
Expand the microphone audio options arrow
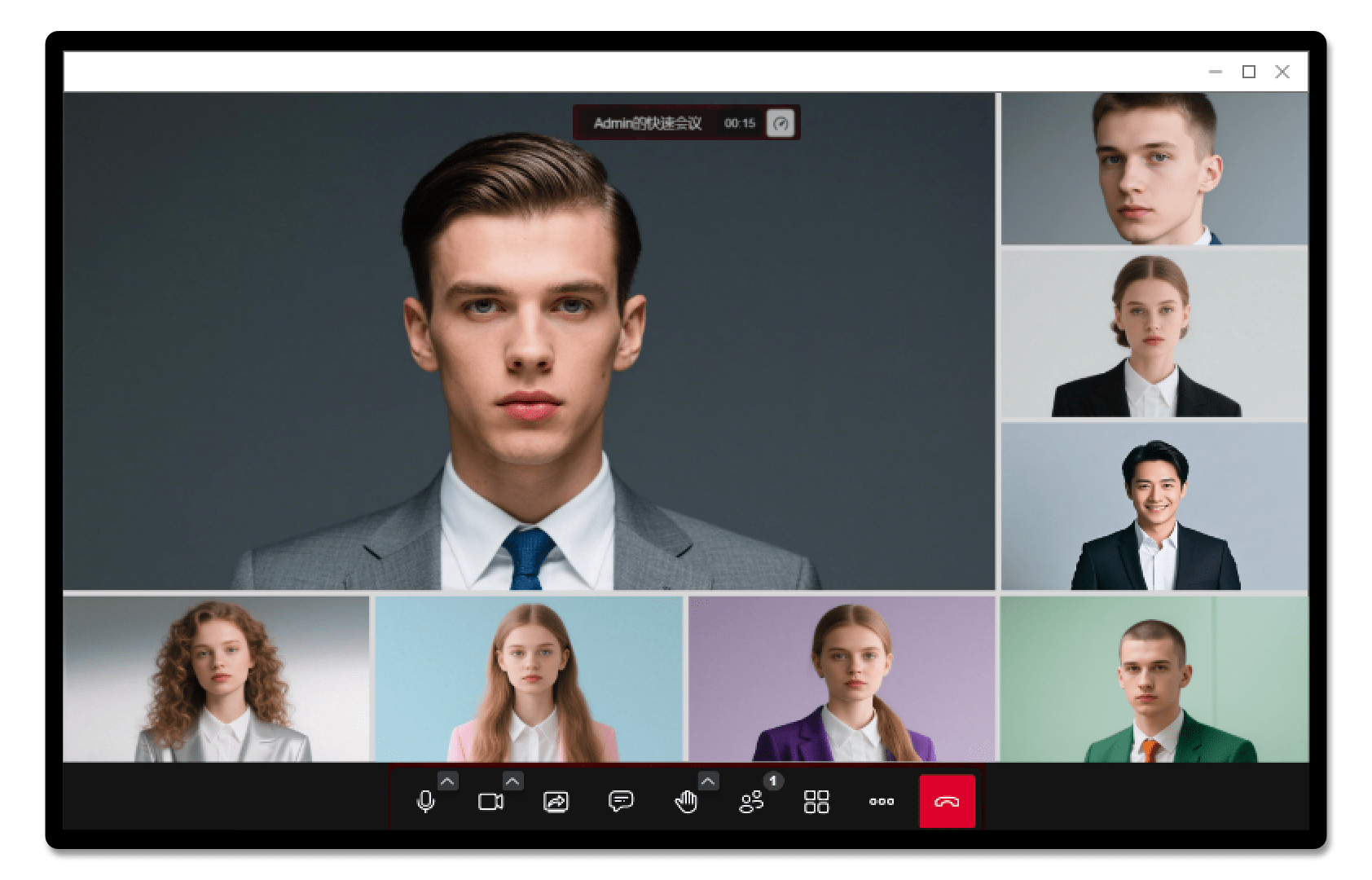[x=447, y=781]
